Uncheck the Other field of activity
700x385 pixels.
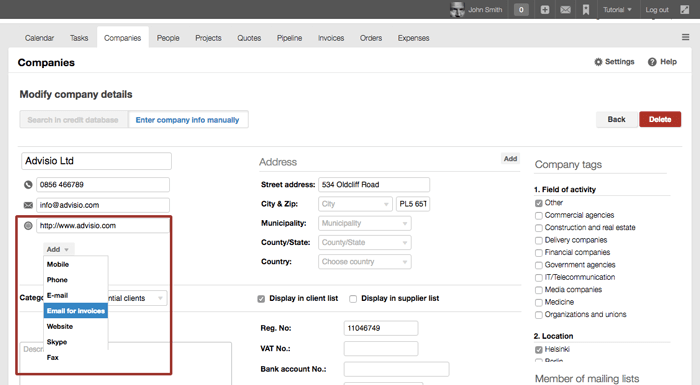(539, 203)
